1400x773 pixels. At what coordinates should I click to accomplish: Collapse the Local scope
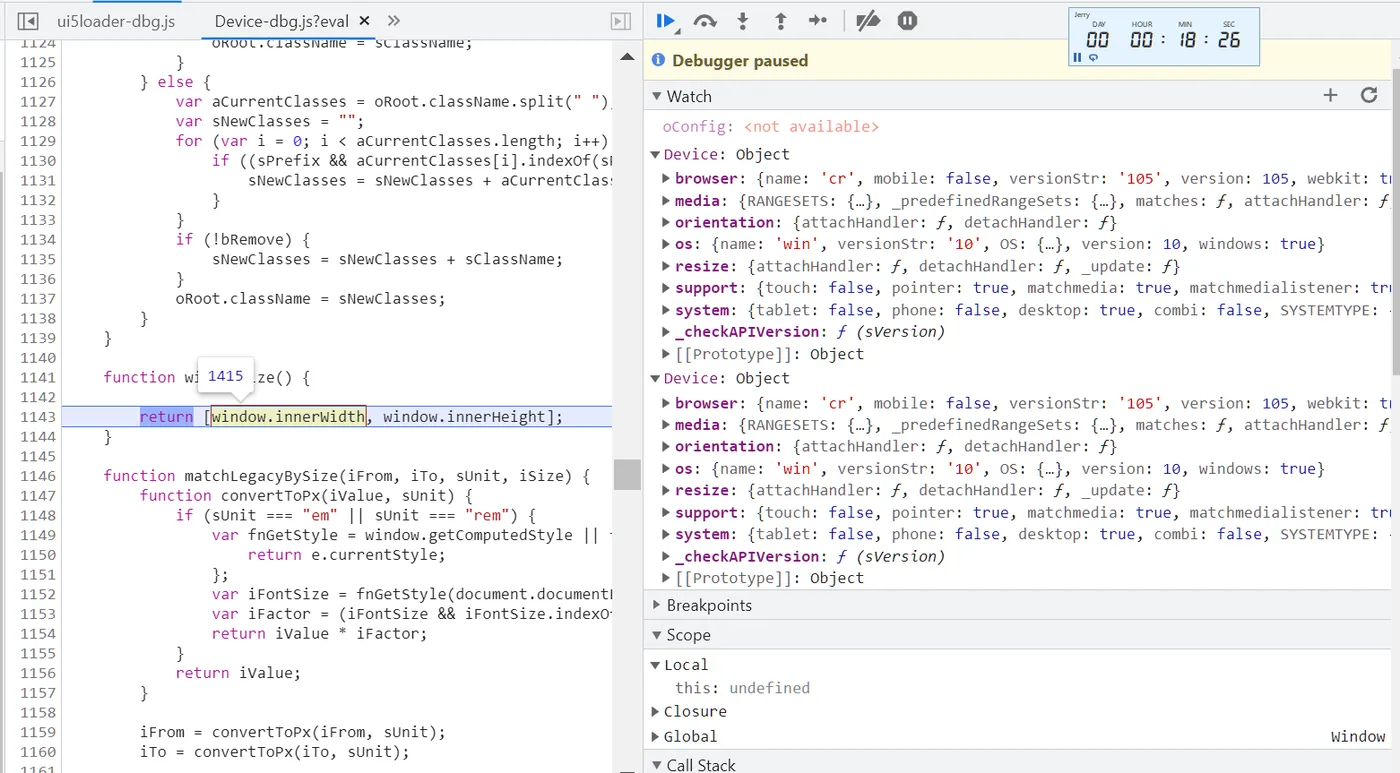coord(656,665)
